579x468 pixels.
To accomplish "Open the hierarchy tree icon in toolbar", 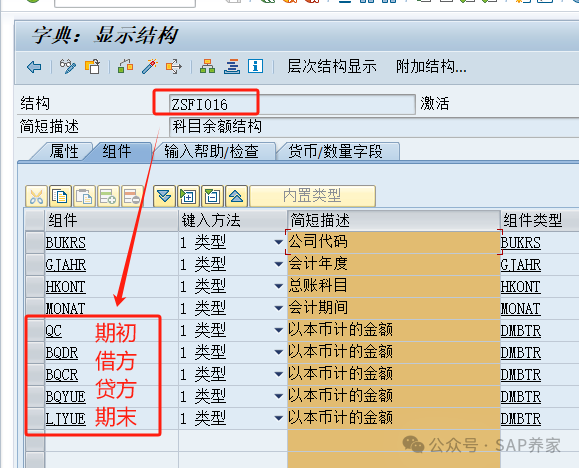I will pos(208,67).
